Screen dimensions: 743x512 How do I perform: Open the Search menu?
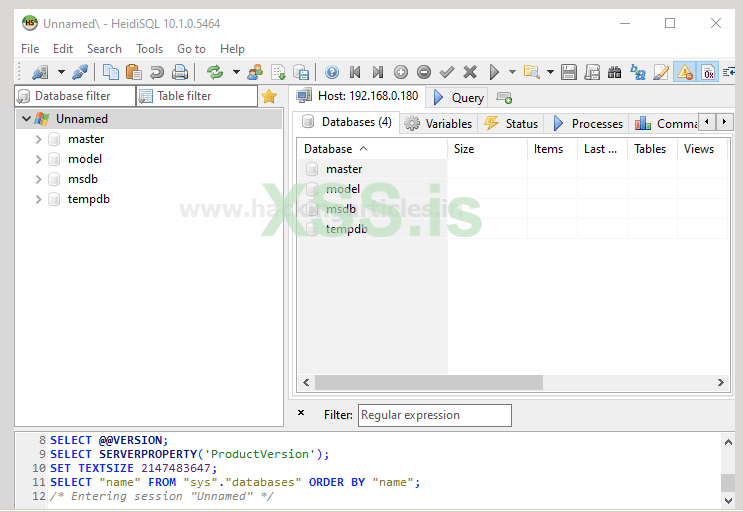tap(104, 49)
